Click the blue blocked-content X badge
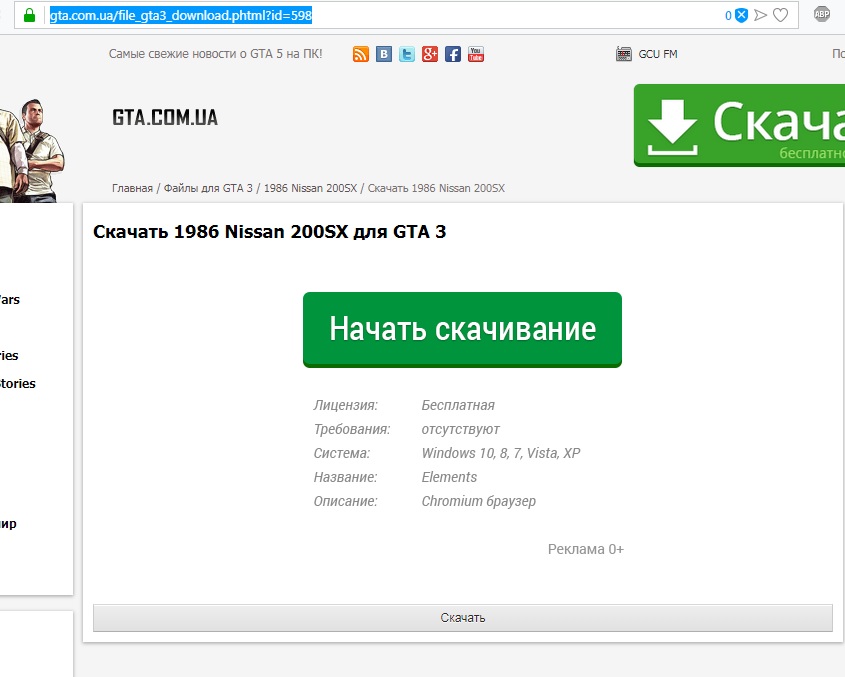 [x=741, y=15]
